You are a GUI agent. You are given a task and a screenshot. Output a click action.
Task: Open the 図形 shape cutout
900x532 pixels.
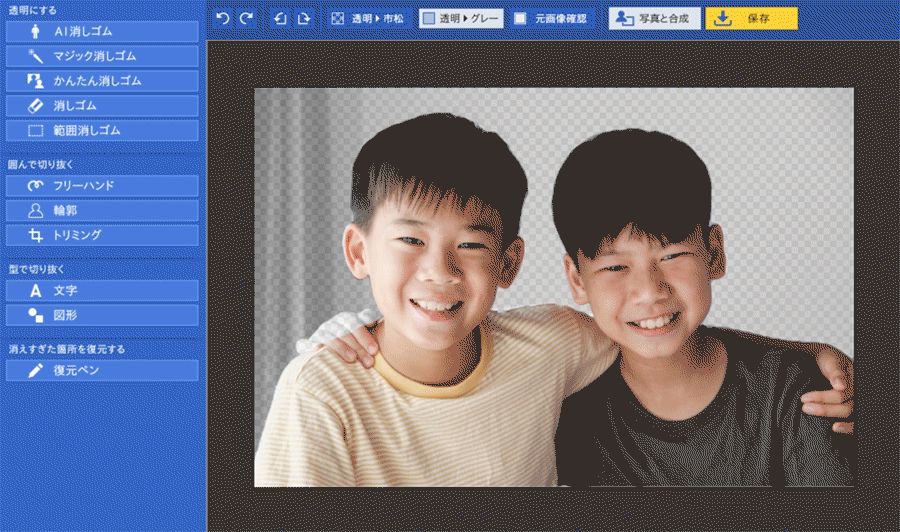pos(102,315)
